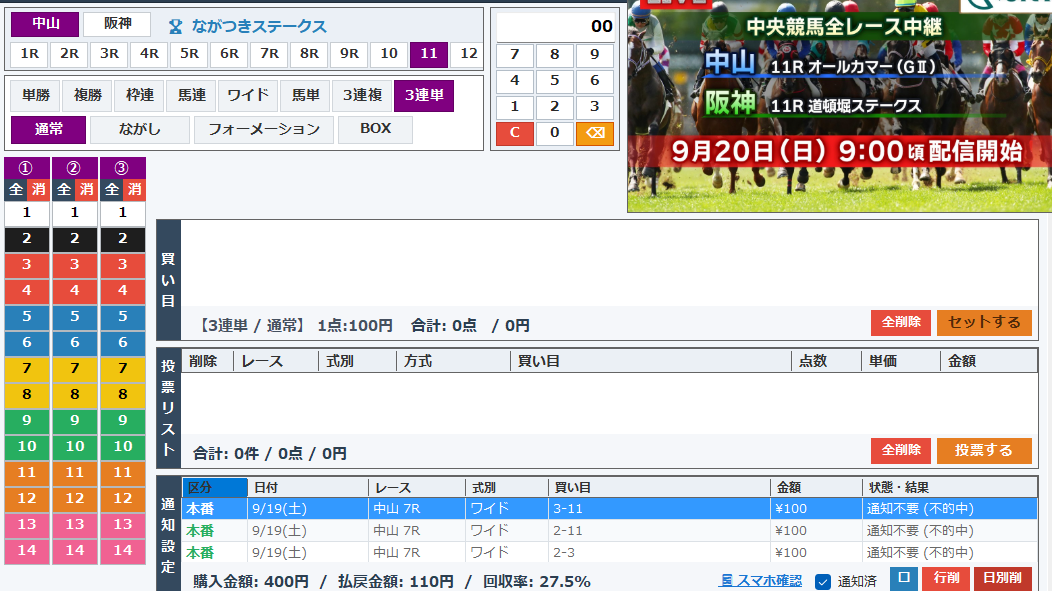The height and width of the screenshot is (591, 1052).
Task: Click the 投票する vote button
Action: click(x=984, y=450)
